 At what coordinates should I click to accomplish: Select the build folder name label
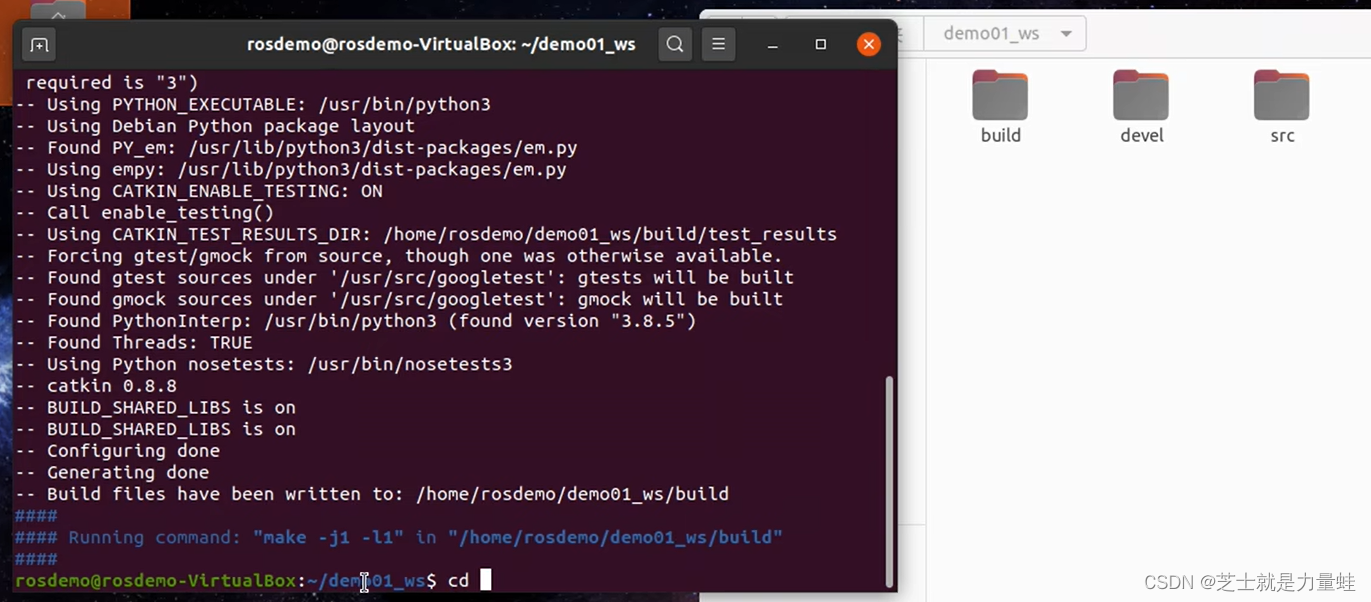point(999,135)
